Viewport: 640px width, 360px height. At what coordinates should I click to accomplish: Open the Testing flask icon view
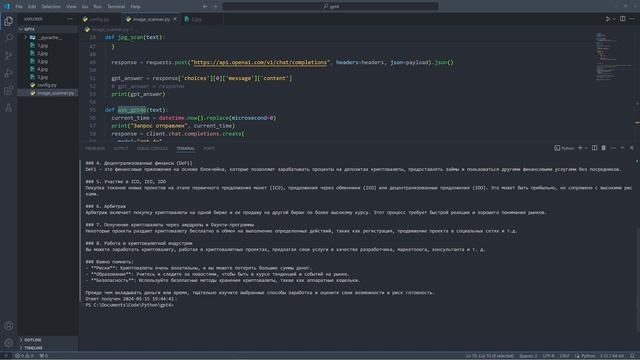(9, 108)
